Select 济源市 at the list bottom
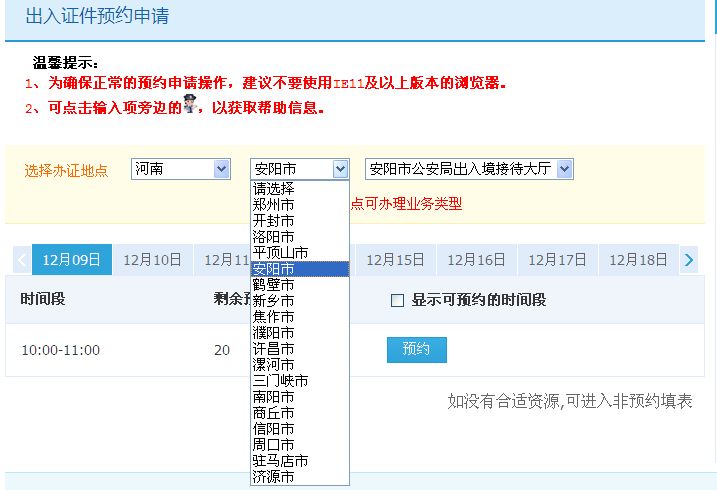The height and width of the screenshot is (490, 717). [x=273, y=477]
